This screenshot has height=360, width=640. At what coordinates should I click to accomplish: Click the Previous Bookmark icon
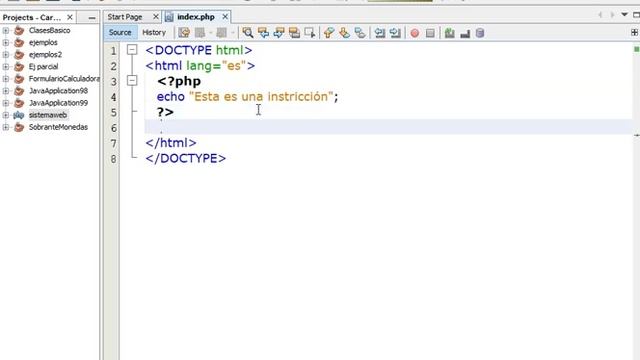pos(329,33)
